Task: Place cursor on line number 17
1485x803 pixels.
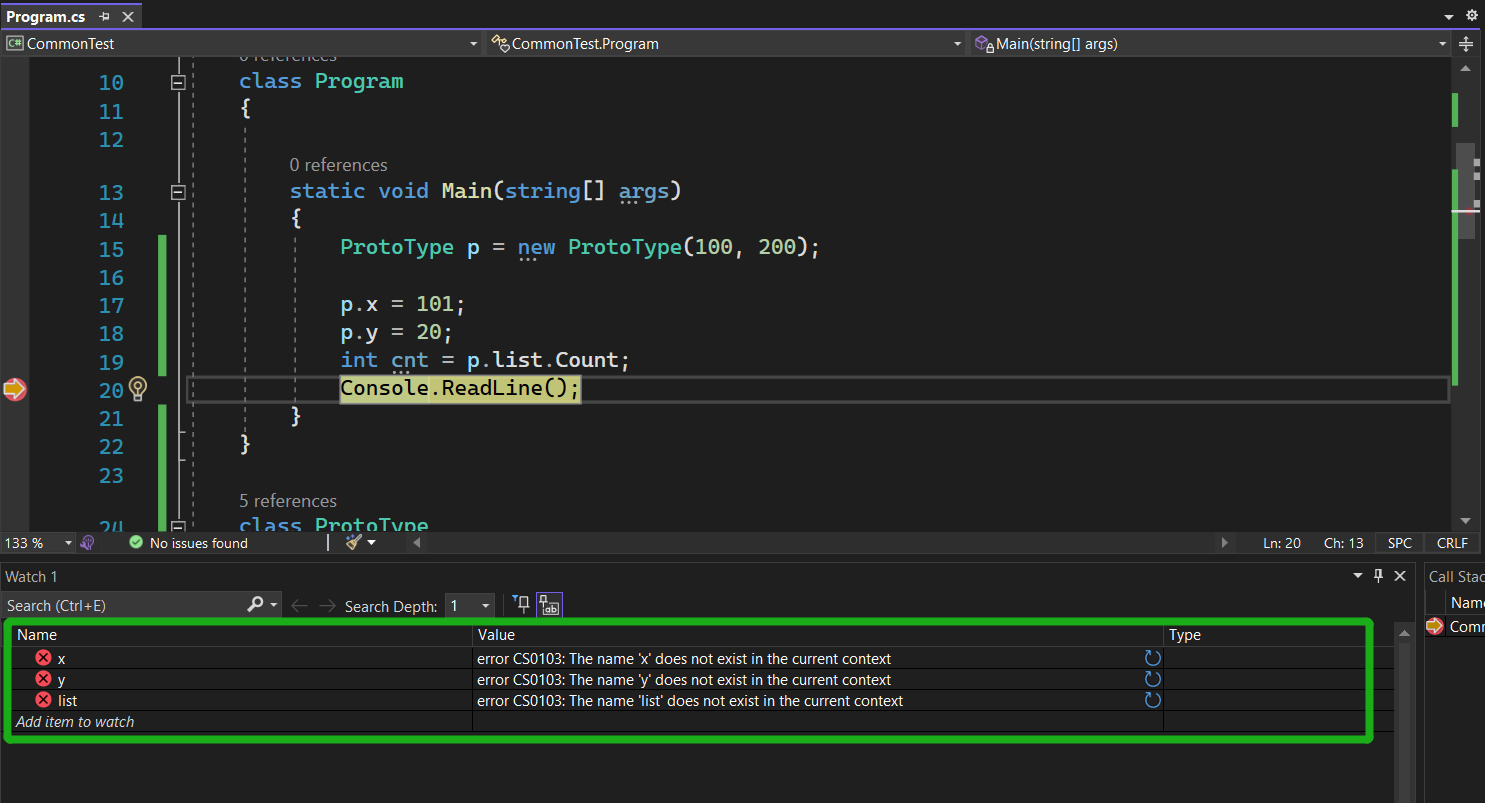Action: pos(111,305)
